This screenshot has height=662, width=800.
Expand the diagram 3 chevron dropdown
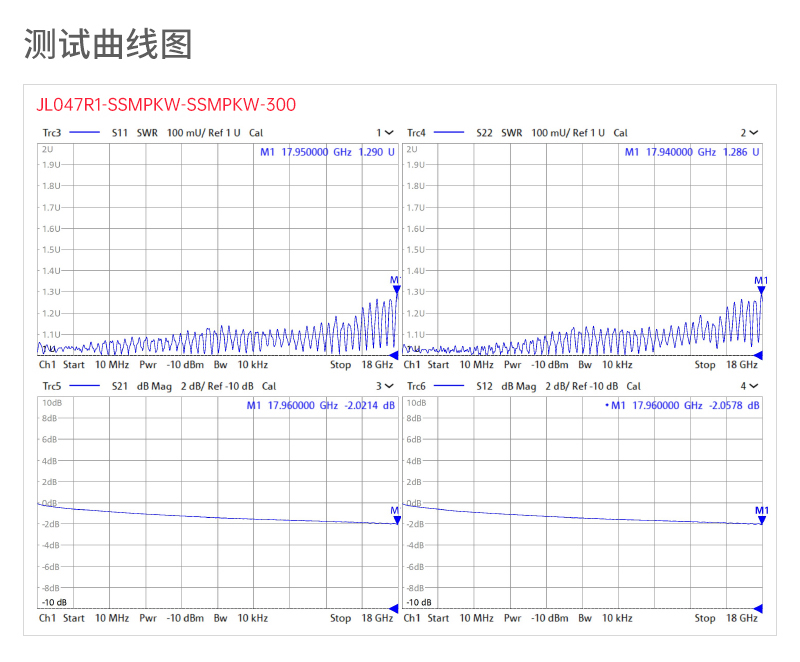[x=390, y=386]
